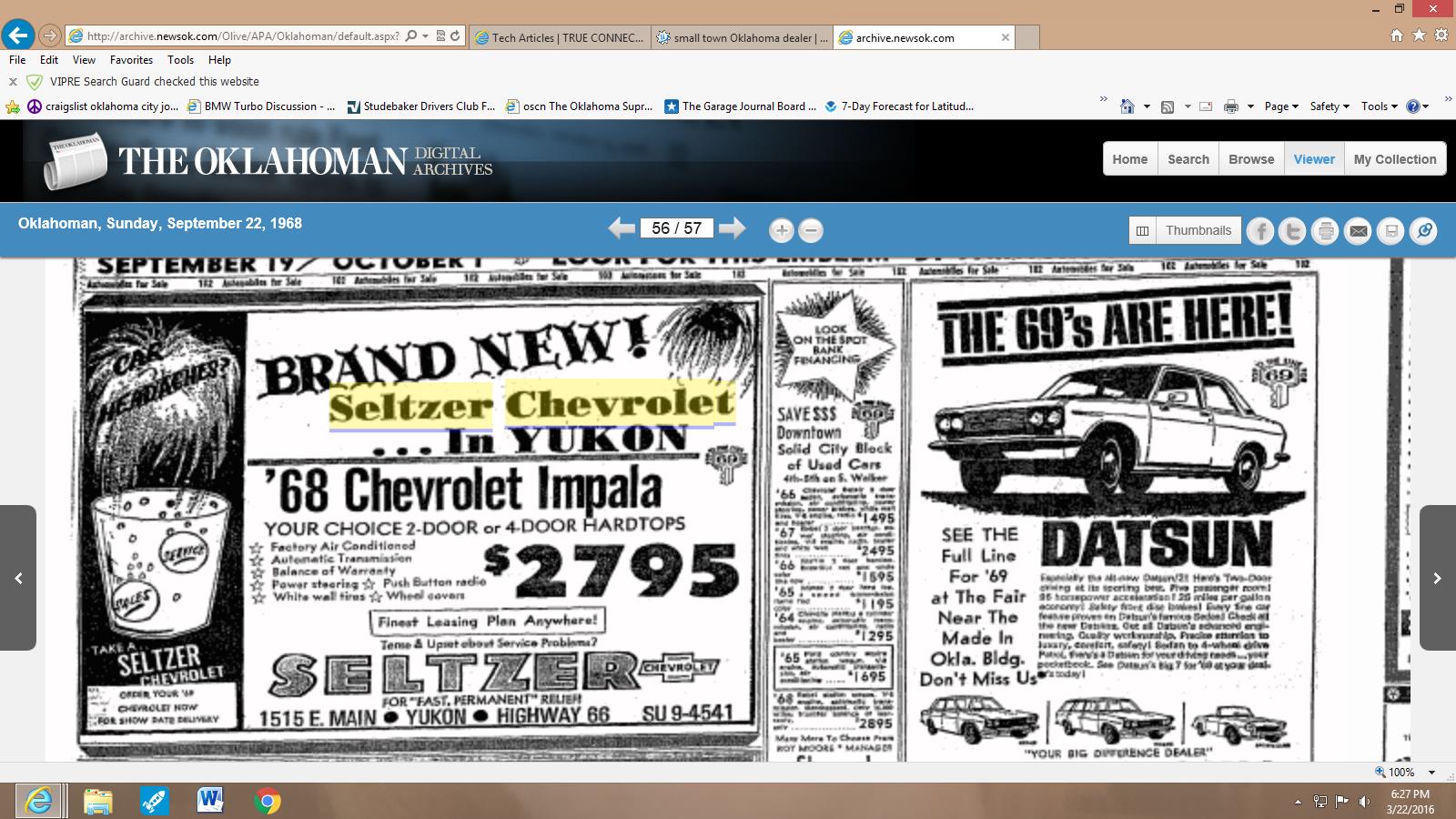1456x819 pixels.
Task: Zoom out with the minus button
Action: 811,230
